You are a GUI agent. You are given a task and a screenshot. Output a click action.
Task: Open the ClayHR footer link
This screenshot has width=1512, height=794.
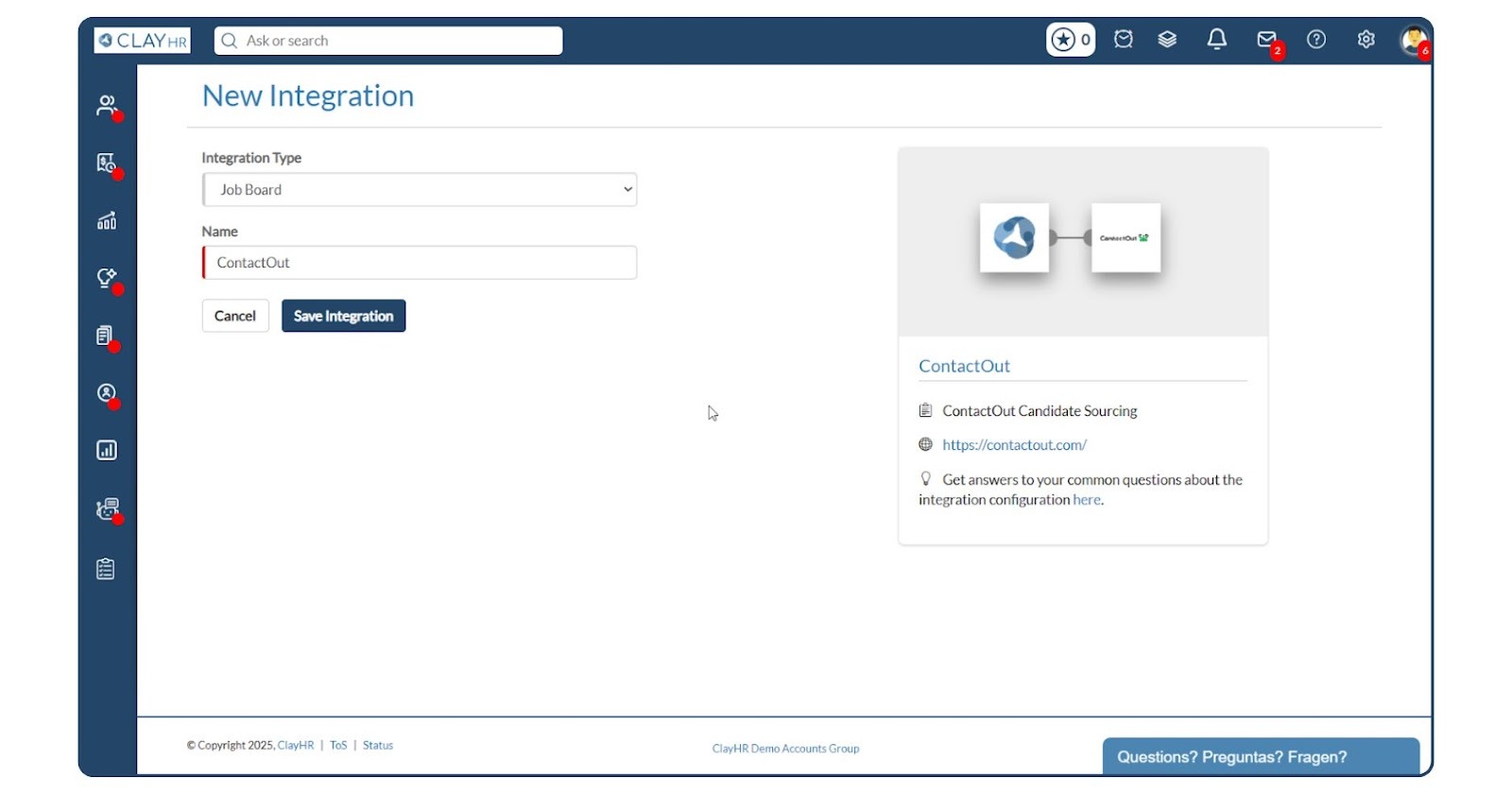click(x=296, y=745)
